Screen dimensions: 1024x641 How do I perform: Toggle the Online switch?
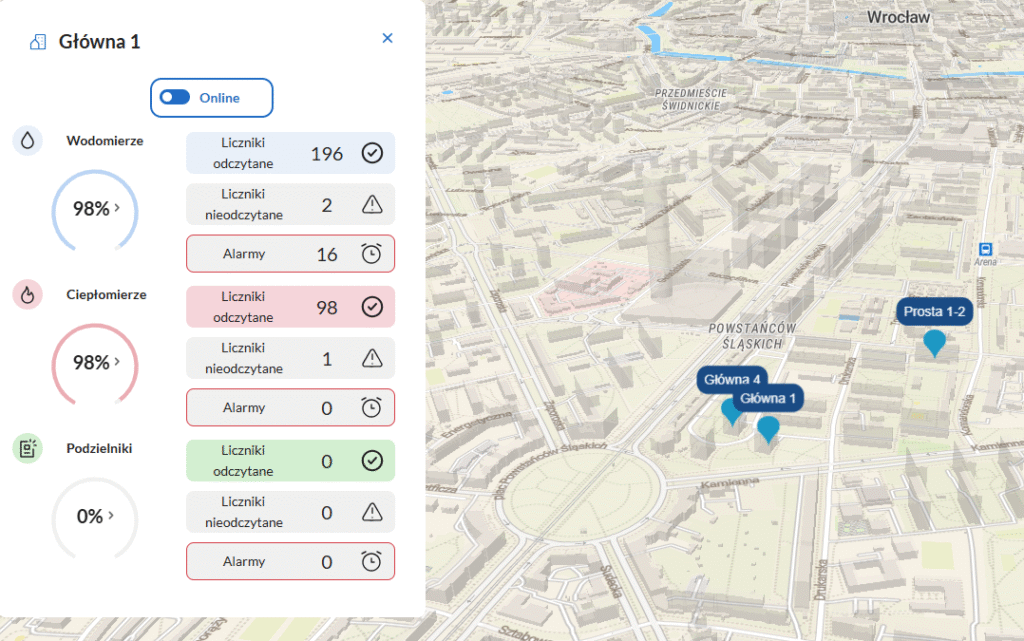175,98
